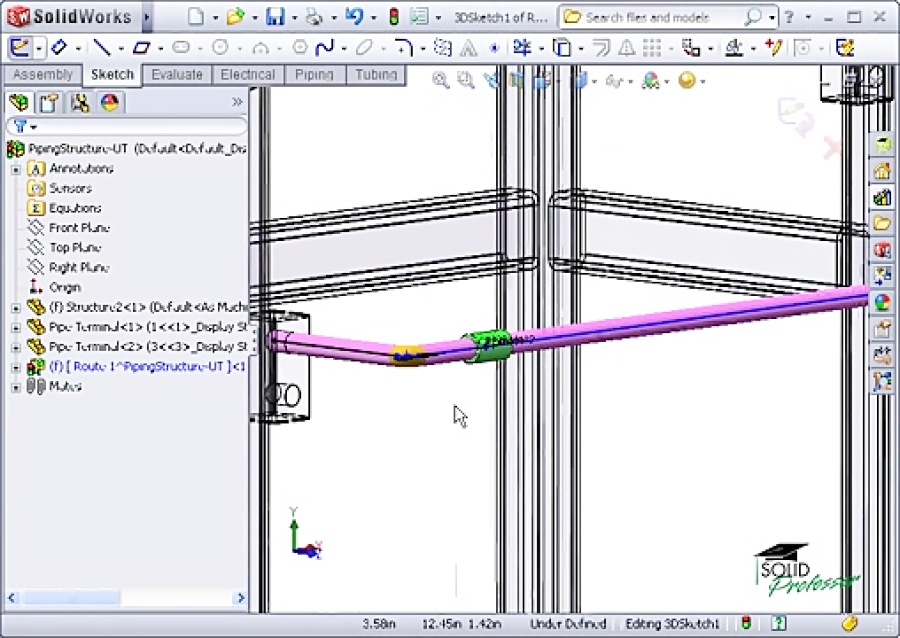The width and height of the screenshot is (900, 638).
Task: Click the Circle sketch tool
Action: click(x=217, y=47)
